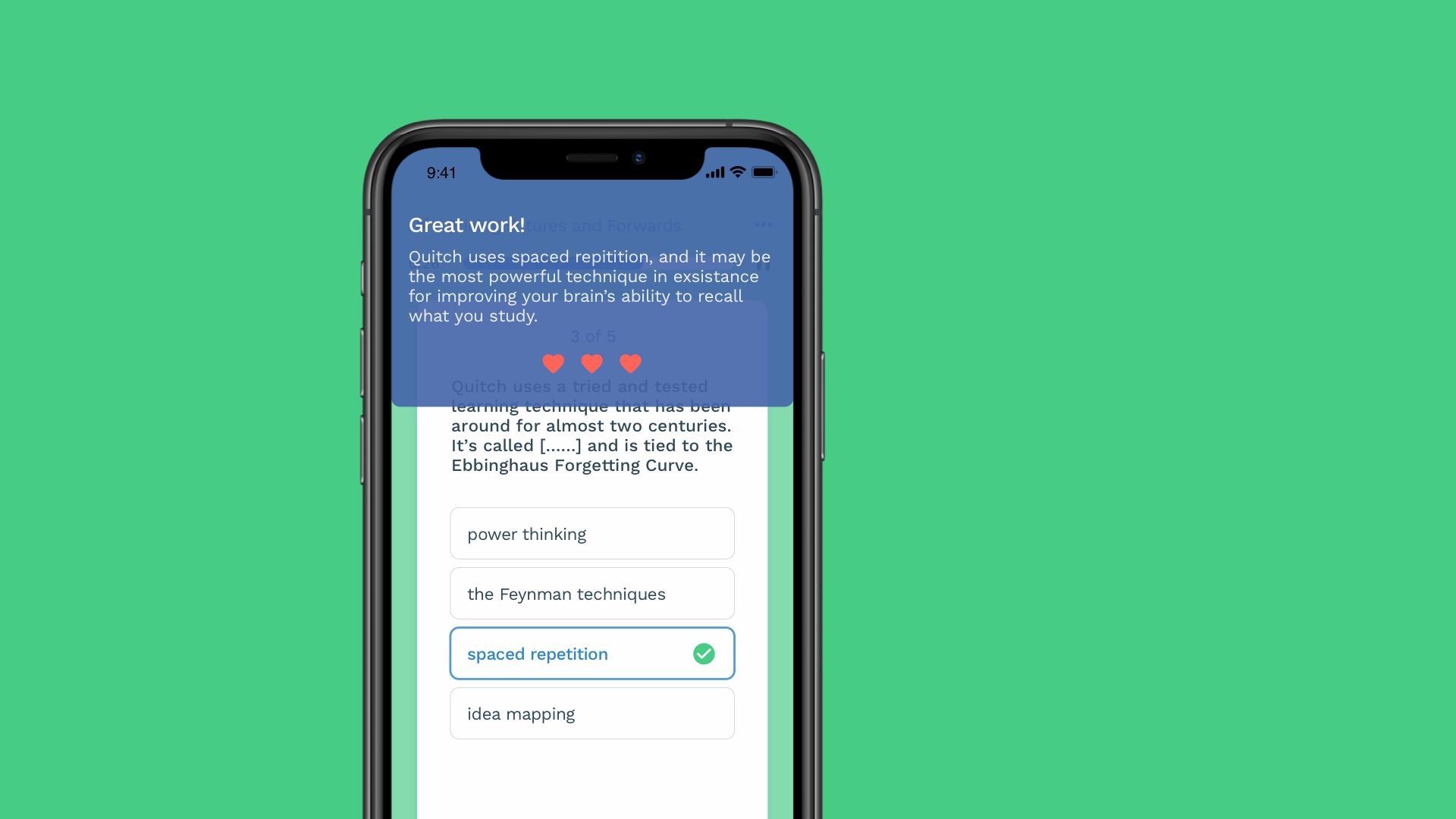Select the 'spaced repetition' correct answer
The image size is (1456, 819).
(592, 653)
